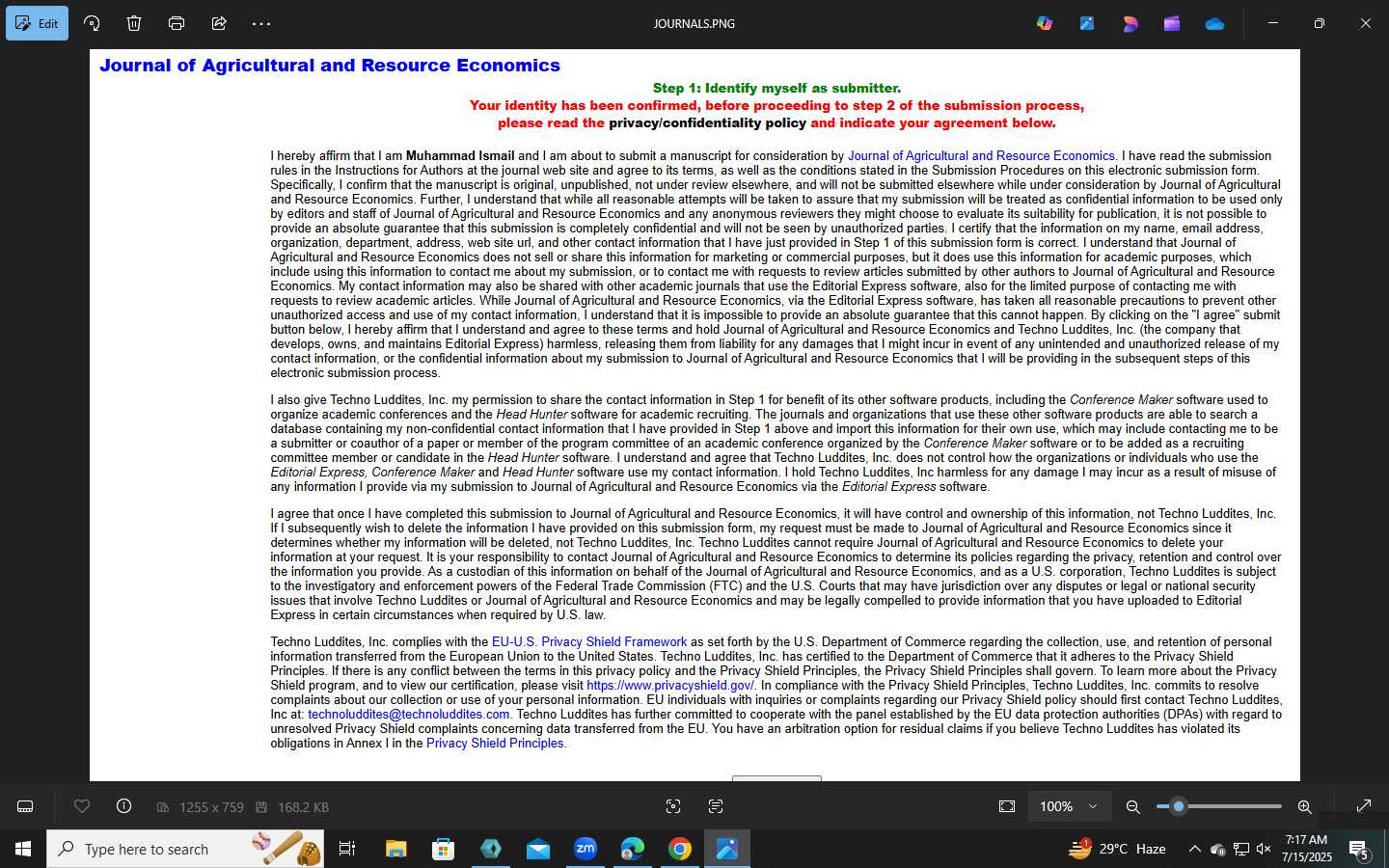The width and height of the screenshot is (1389, 868).
Task: Zoom in with the plus magnifier
Action: click(1304, 806)
